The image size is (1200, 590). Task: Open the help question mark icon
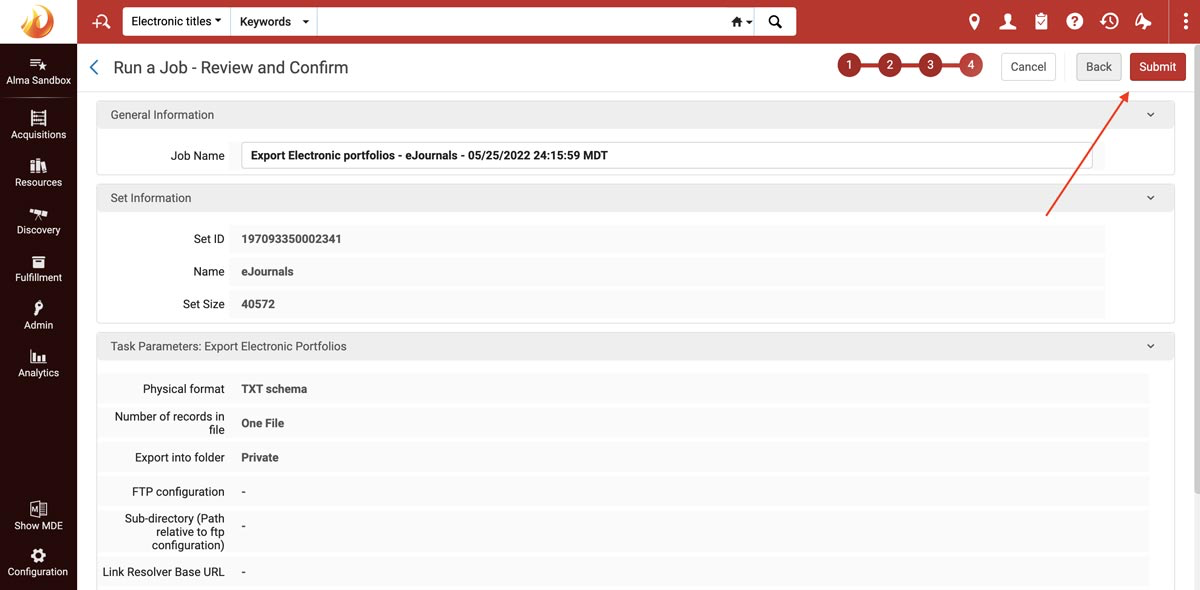[1074, 21]
